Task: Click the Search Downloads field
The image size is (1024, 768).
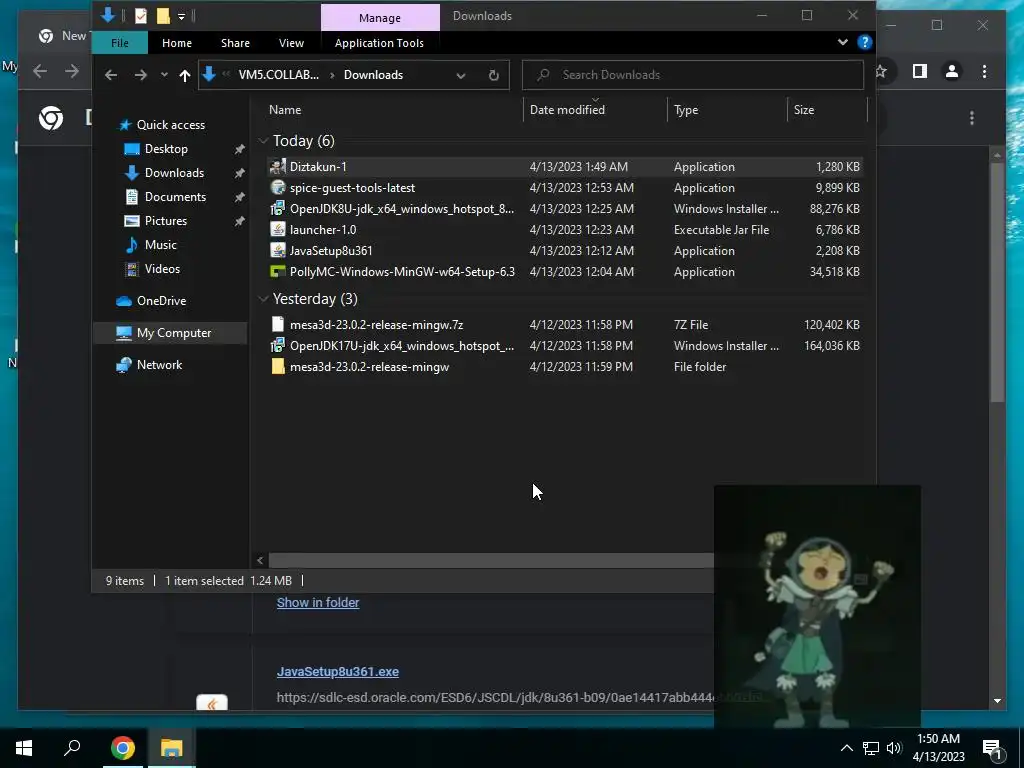Action: [x=693, y=75]
